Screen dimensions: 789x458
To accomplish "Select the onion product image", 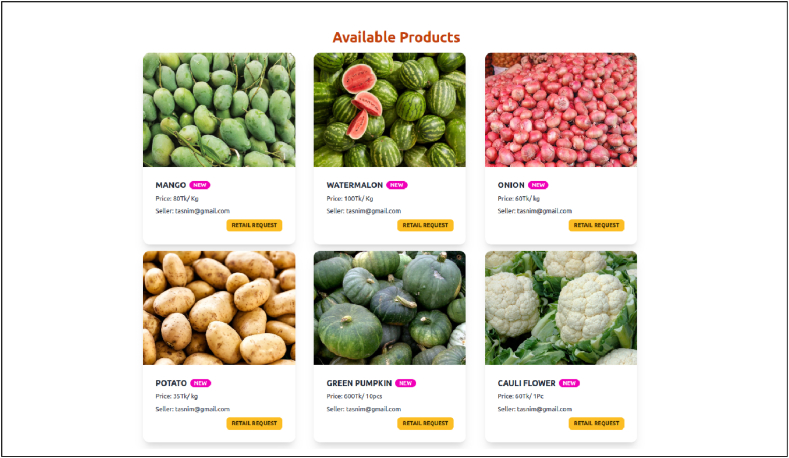I will (x=561, y=110).
